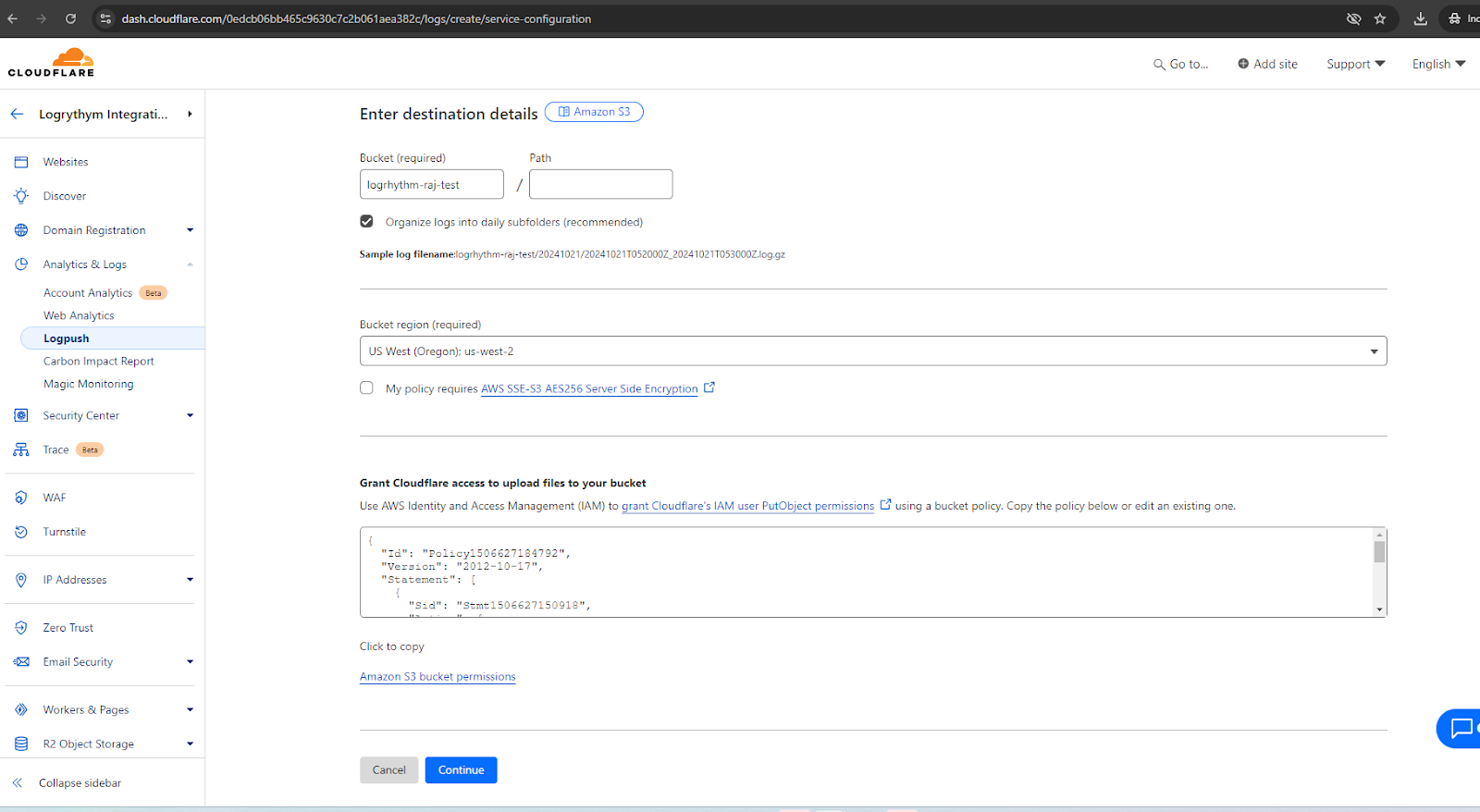The image size is (1480, 812).
Task: Click the Path input field
Action: click(x=600, y=184)
